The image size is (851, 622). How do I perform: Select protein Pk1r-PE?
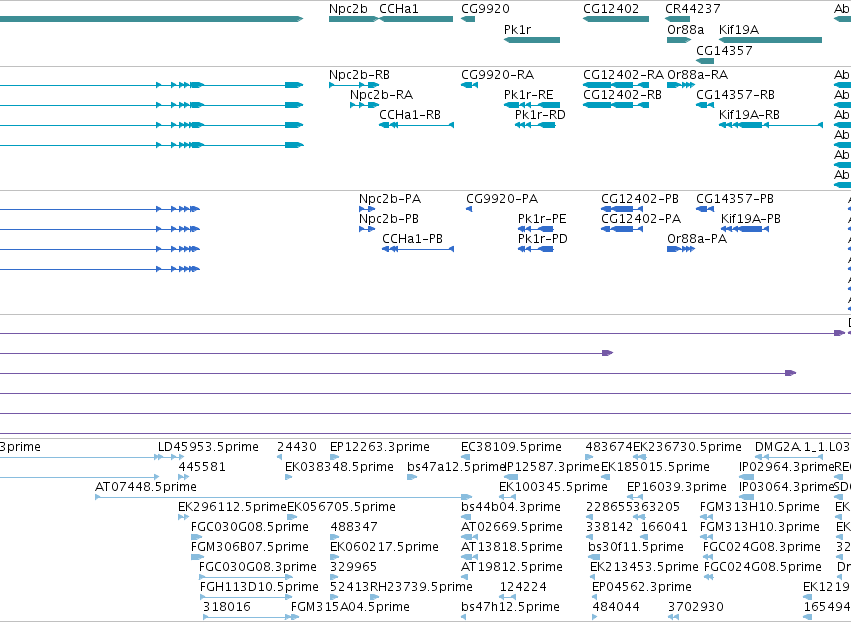(542, 219)
